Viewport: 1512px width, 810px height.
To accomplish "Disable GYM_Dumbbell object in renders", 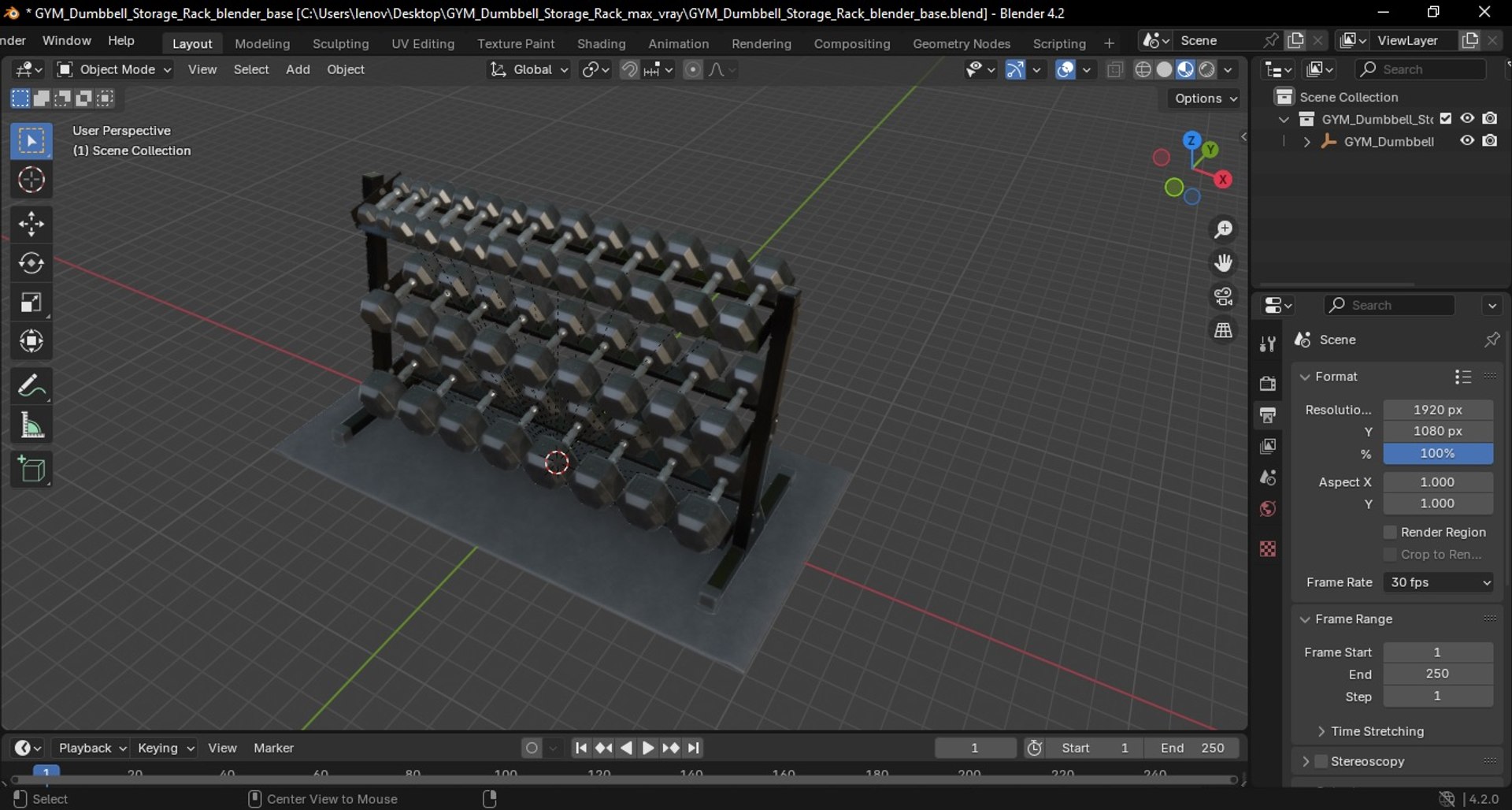I will click(x=1490, y=141).
